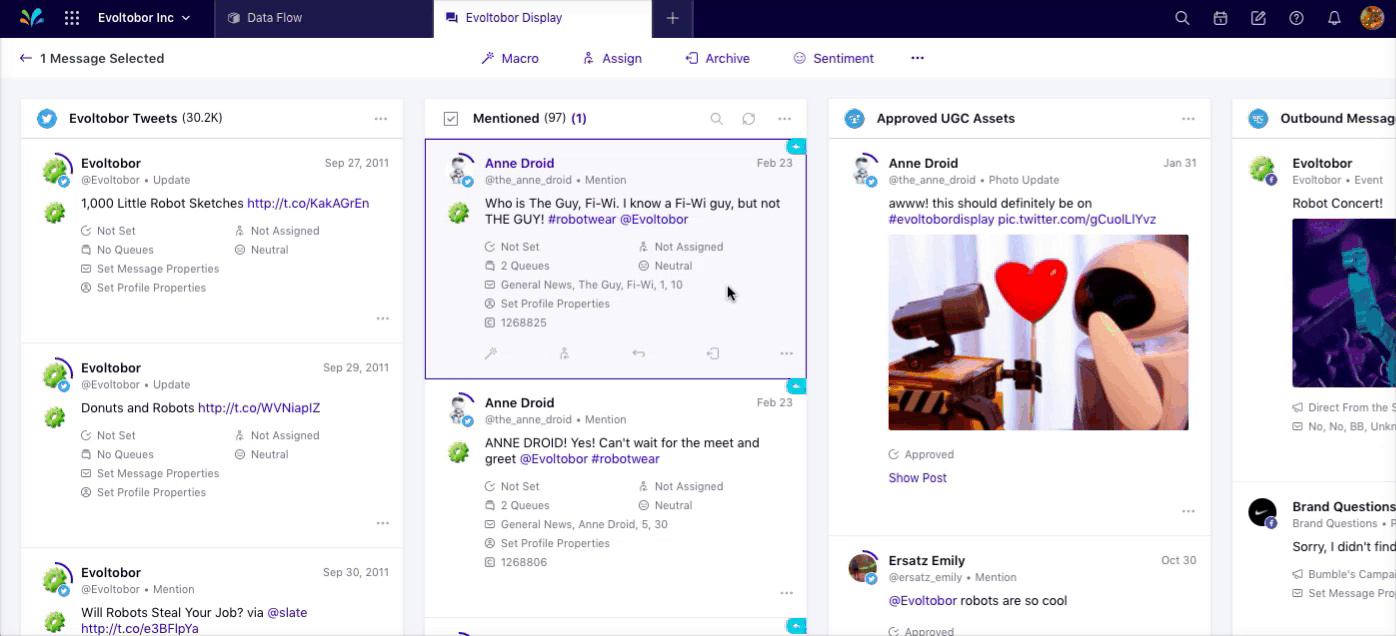Viewport: 1396px width, 636px height.
Task: Click Archive in the selection toolbar
Action: [x=717, y=58]
